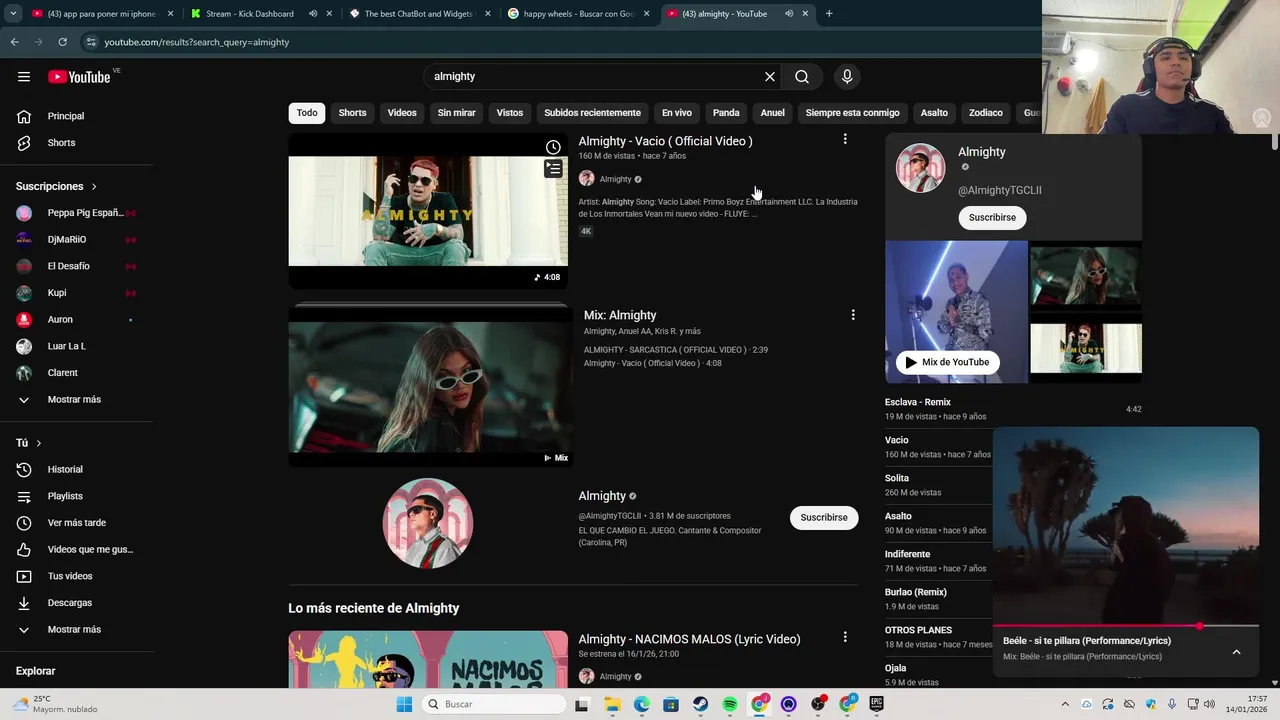Viewport: 1280px width, 720px height.
Task: Open Steam from the taskbar
Action: pos(701,704)
